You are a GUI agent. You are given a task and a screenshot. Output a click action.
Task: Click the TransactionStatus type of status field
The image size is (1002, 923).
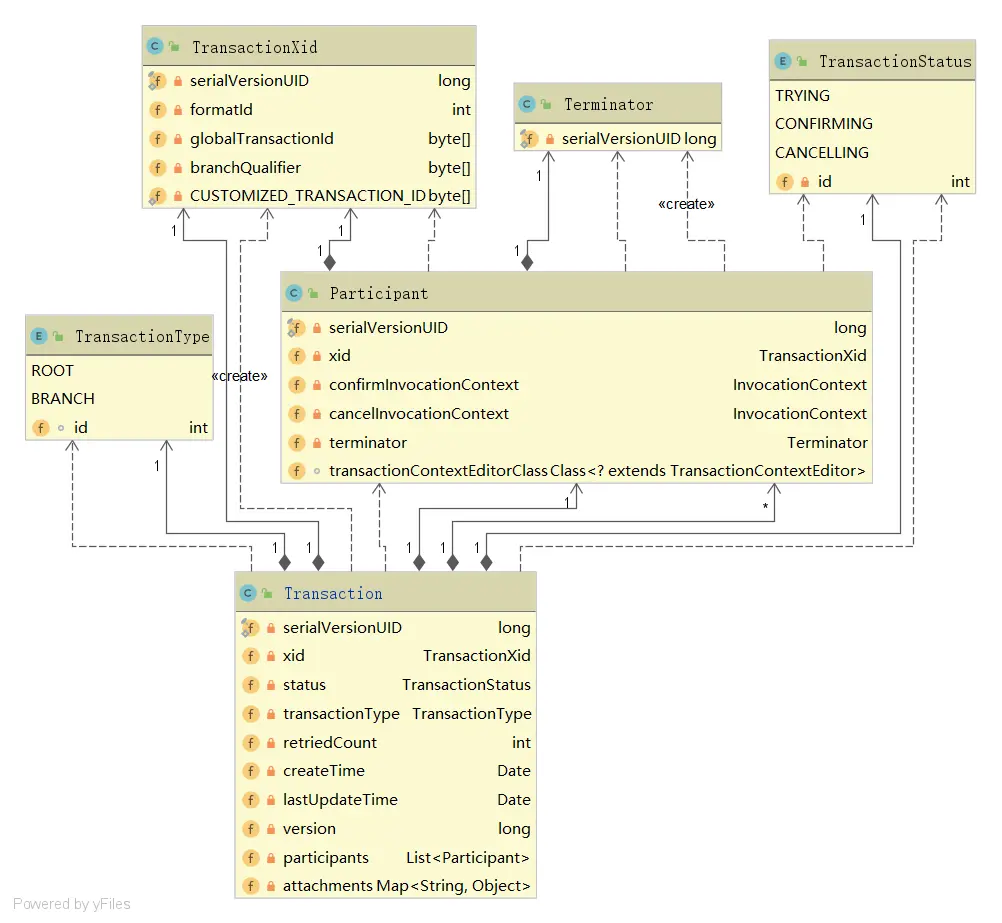click(x=466, y=685)
